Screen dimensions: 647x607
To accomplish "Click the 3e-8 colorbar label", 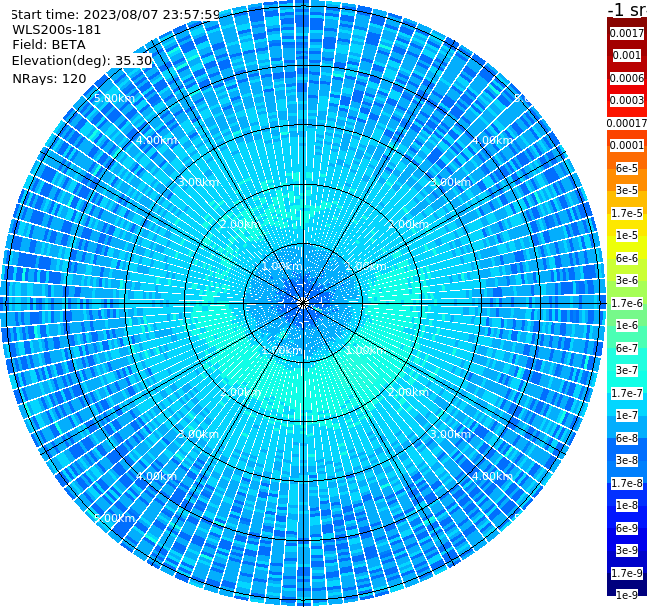I will click(x=627, y=460).
